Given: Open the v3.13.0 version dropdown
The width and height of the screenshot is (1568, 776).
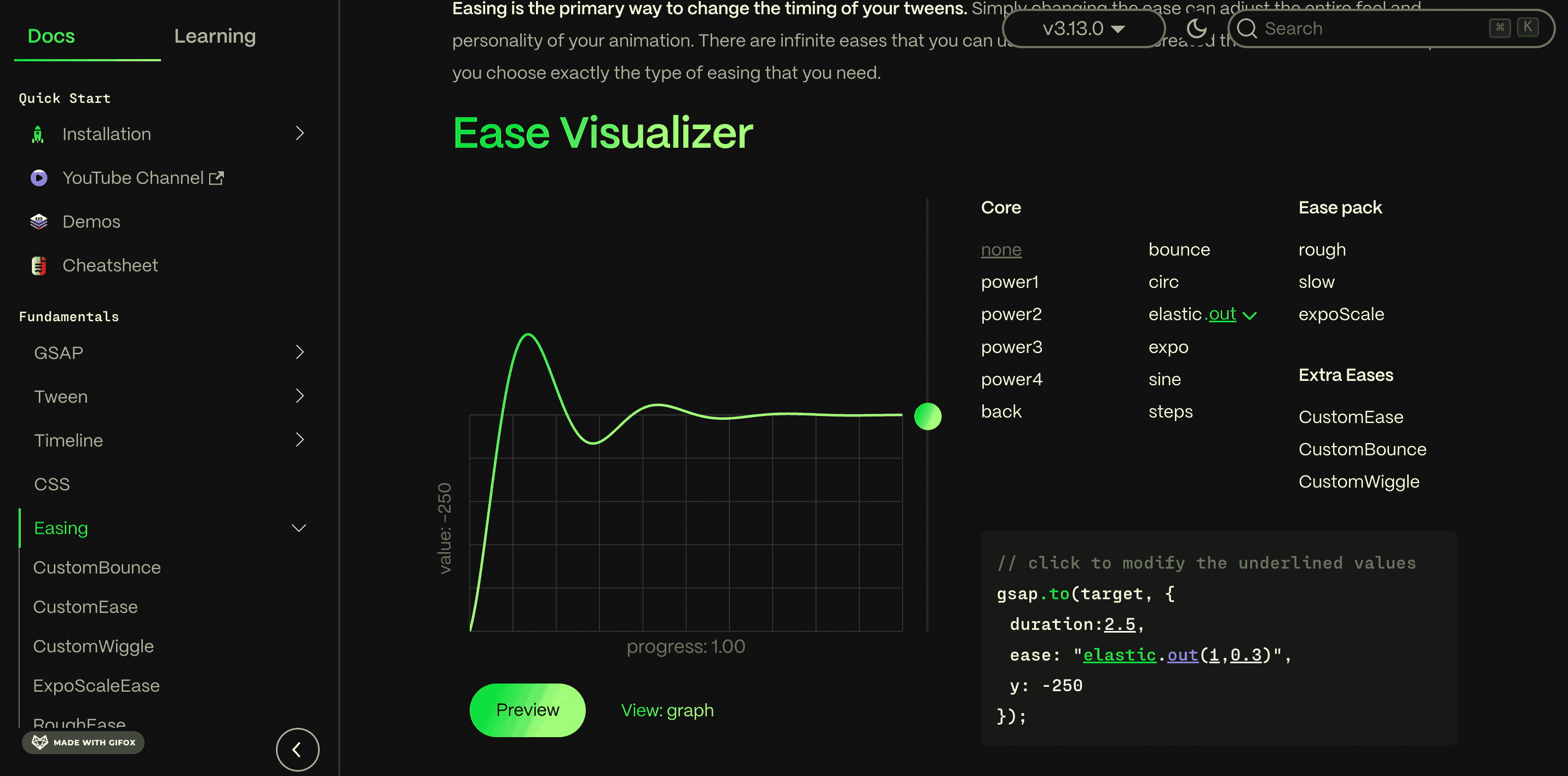Looking at the screenshot, I should (x=1083, y=28).
